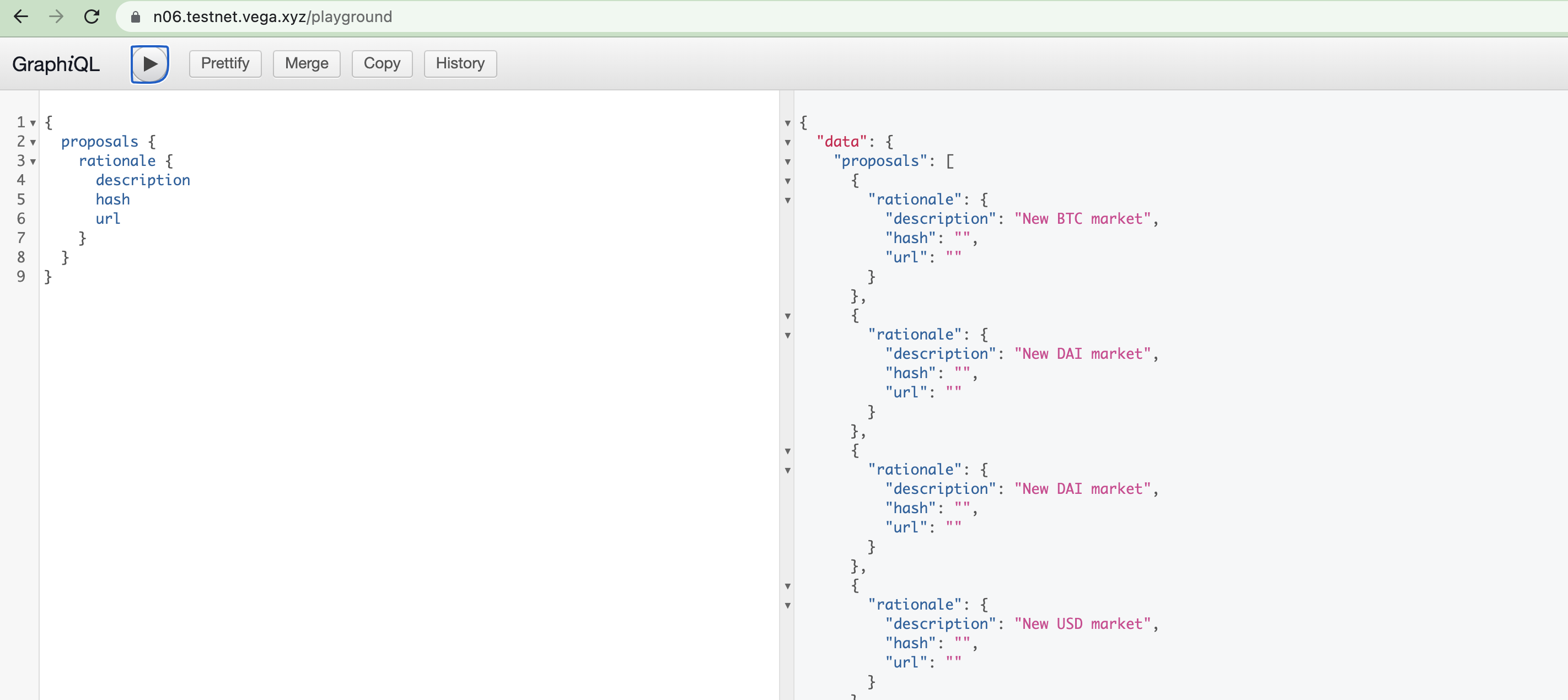The image size is (1568, 700).
Task: Collapse the New USD market rationale block
Action: (788, 606)
